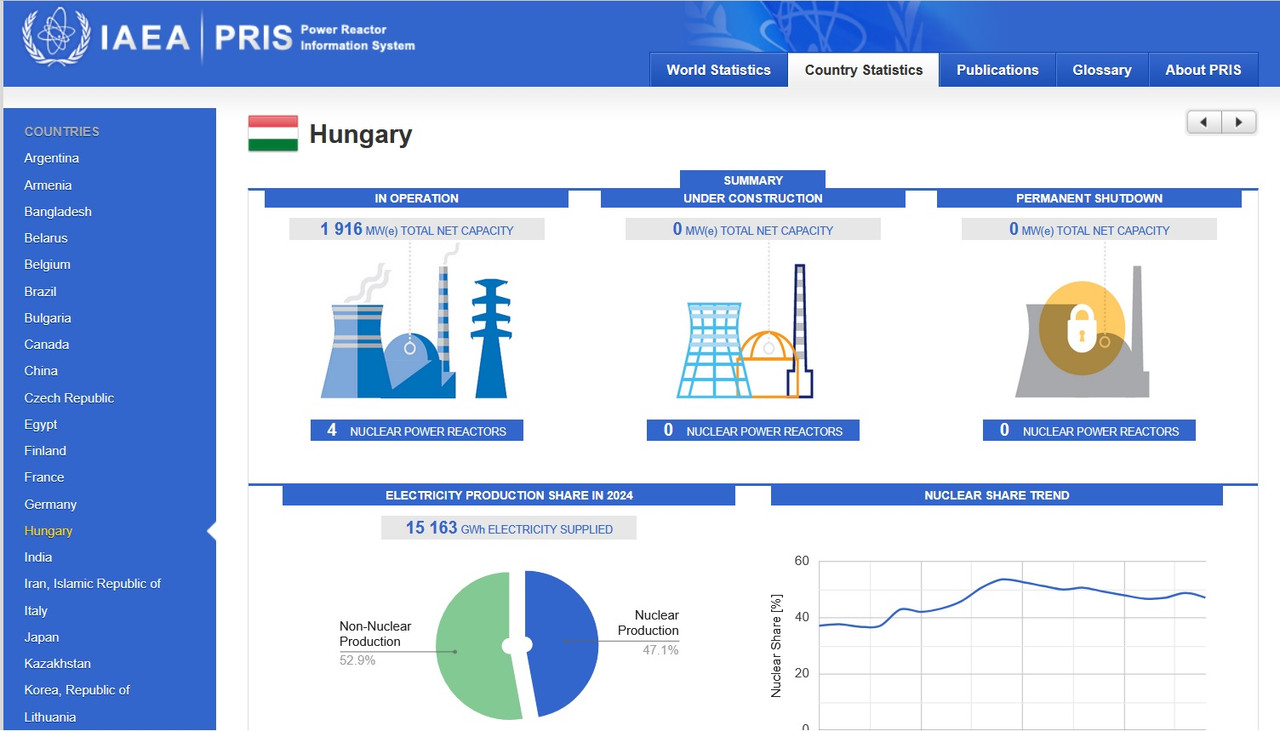Click the 47.1% nuclear share label
The width and height of the screenshot is (1280, 731).
click(x=660, y=650)
